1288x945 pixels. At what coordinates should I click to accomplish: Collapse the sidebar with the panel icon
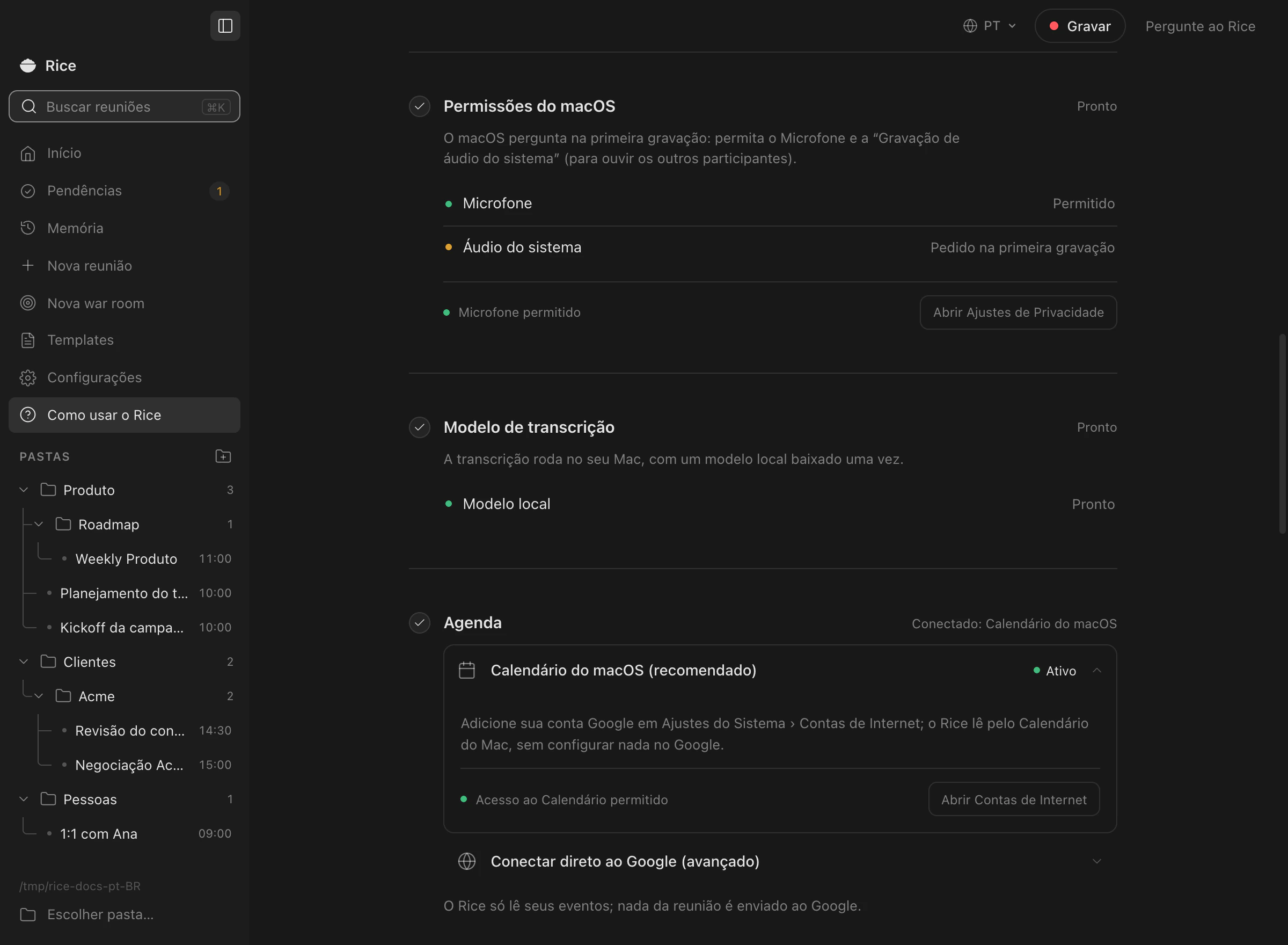(225, 26)
